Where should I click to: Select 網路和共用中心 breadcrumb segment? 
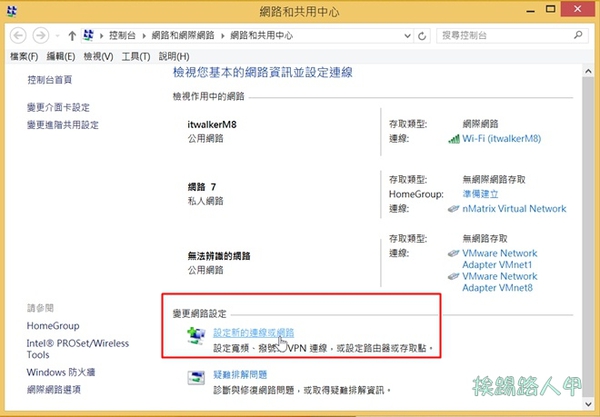[x=261, y=36]
